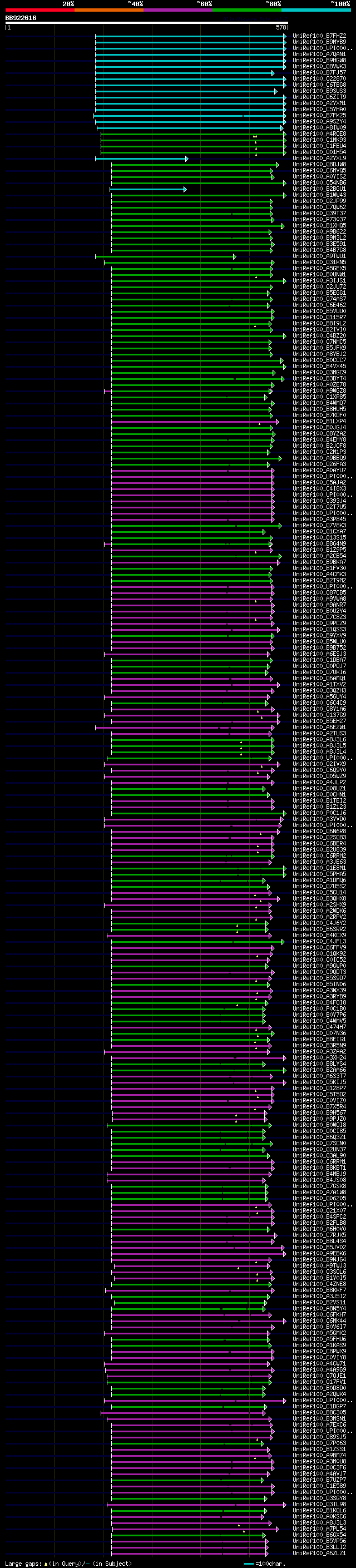Select the UniRef100_A9SZY4 label
The image size is (356, 1568).
pos(319,122)
